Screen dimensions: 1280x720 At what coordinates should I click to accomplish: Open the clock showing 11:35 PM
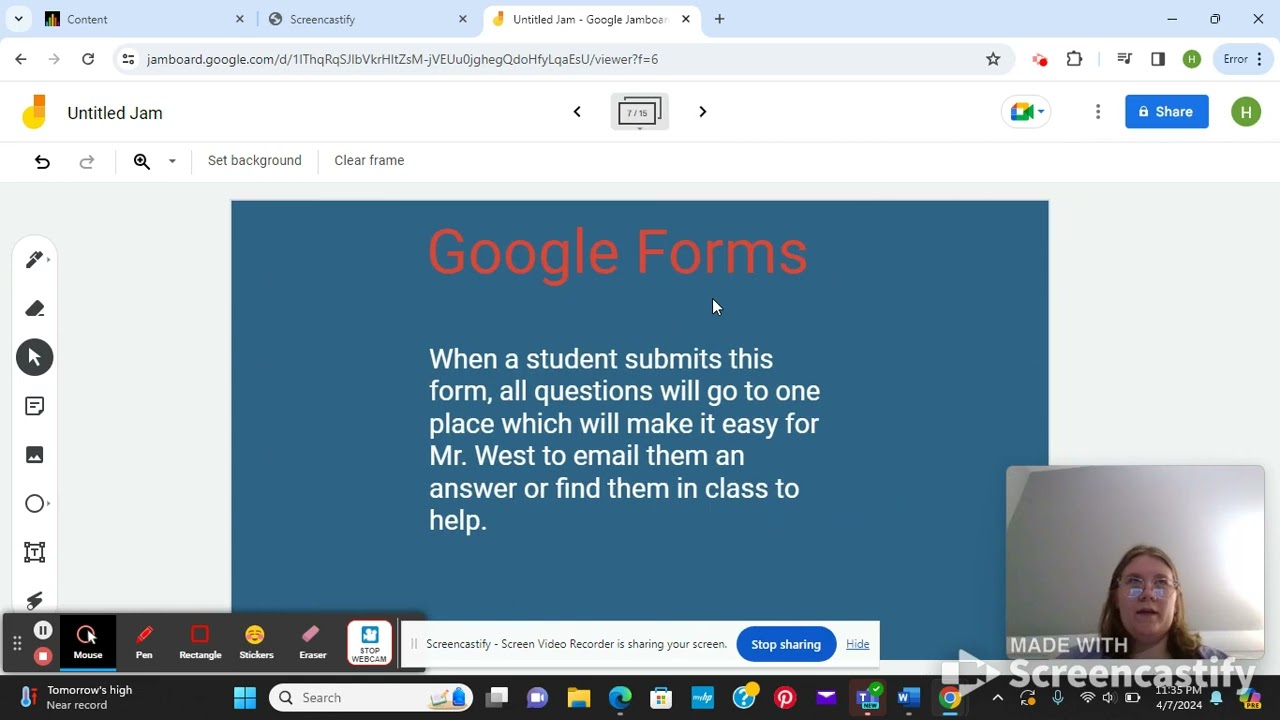pos(1177,698)
